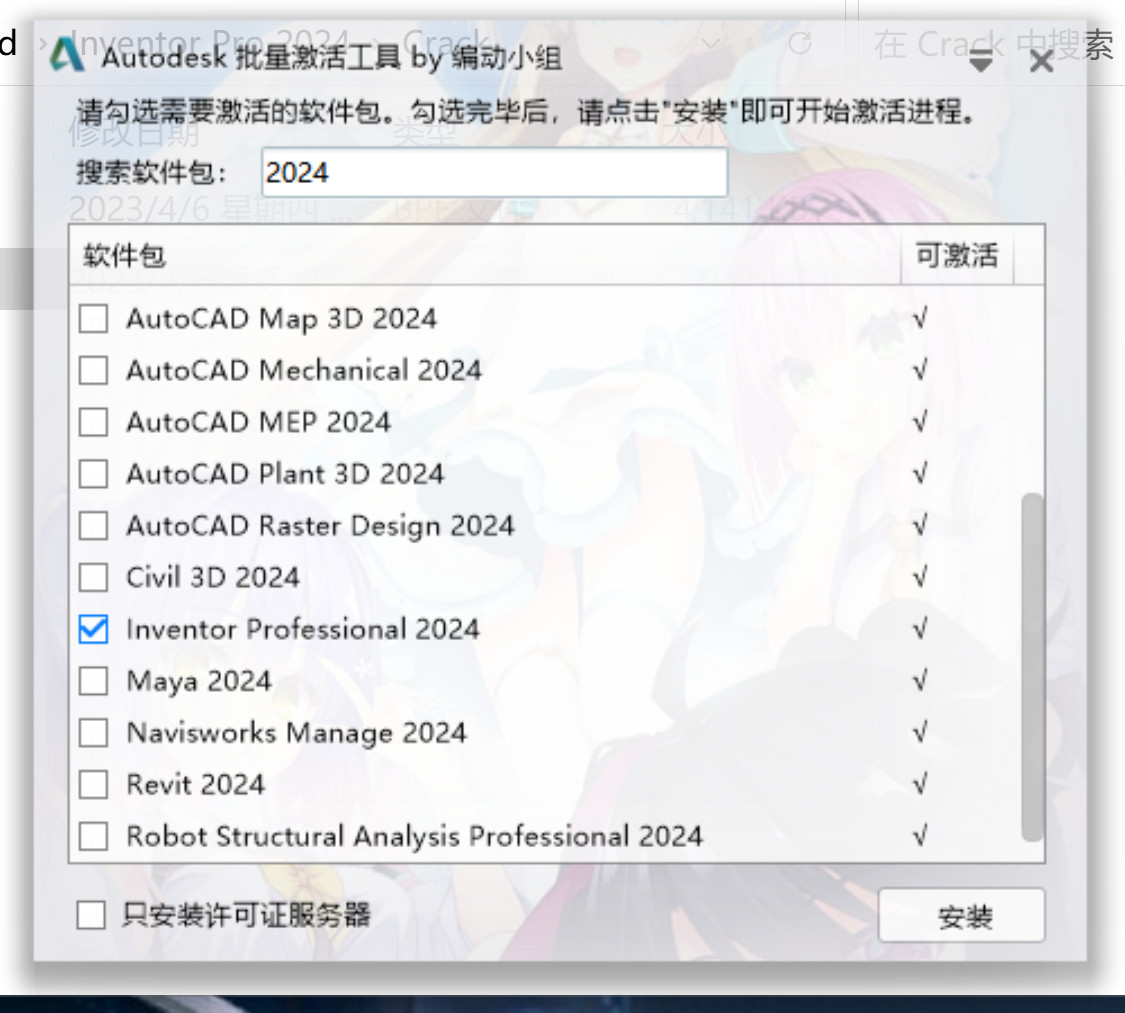The width and height of the screenshot is (1125, 1013).
Task: Sort by the 可激活 column header
Action: coord(956,256)
